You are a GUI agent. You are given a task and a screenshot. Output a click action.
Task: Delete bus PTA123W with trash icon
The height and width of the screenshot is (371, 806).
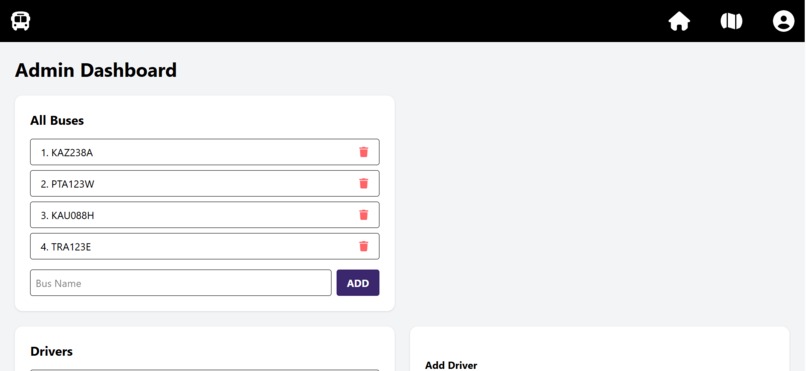click(x=363, y=183)
